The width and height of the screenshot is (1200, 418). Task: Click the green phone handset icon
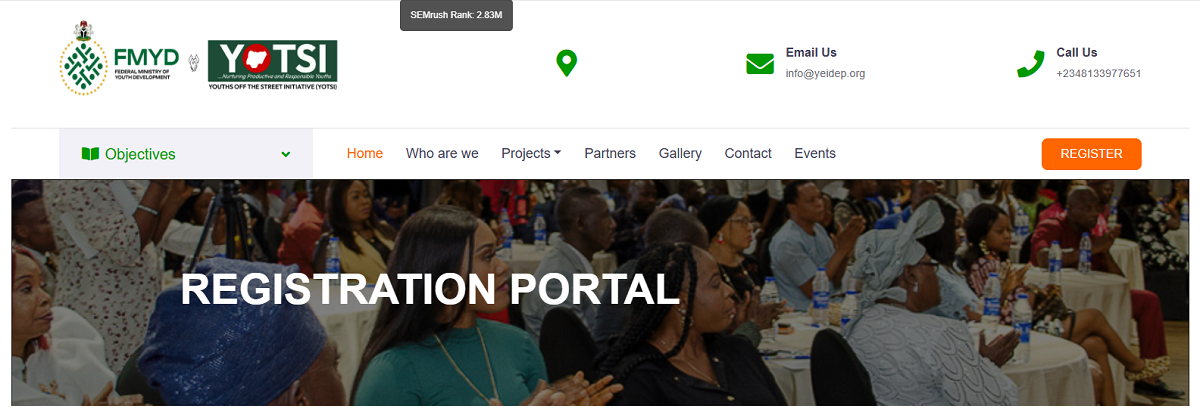tap(1030, 64)
